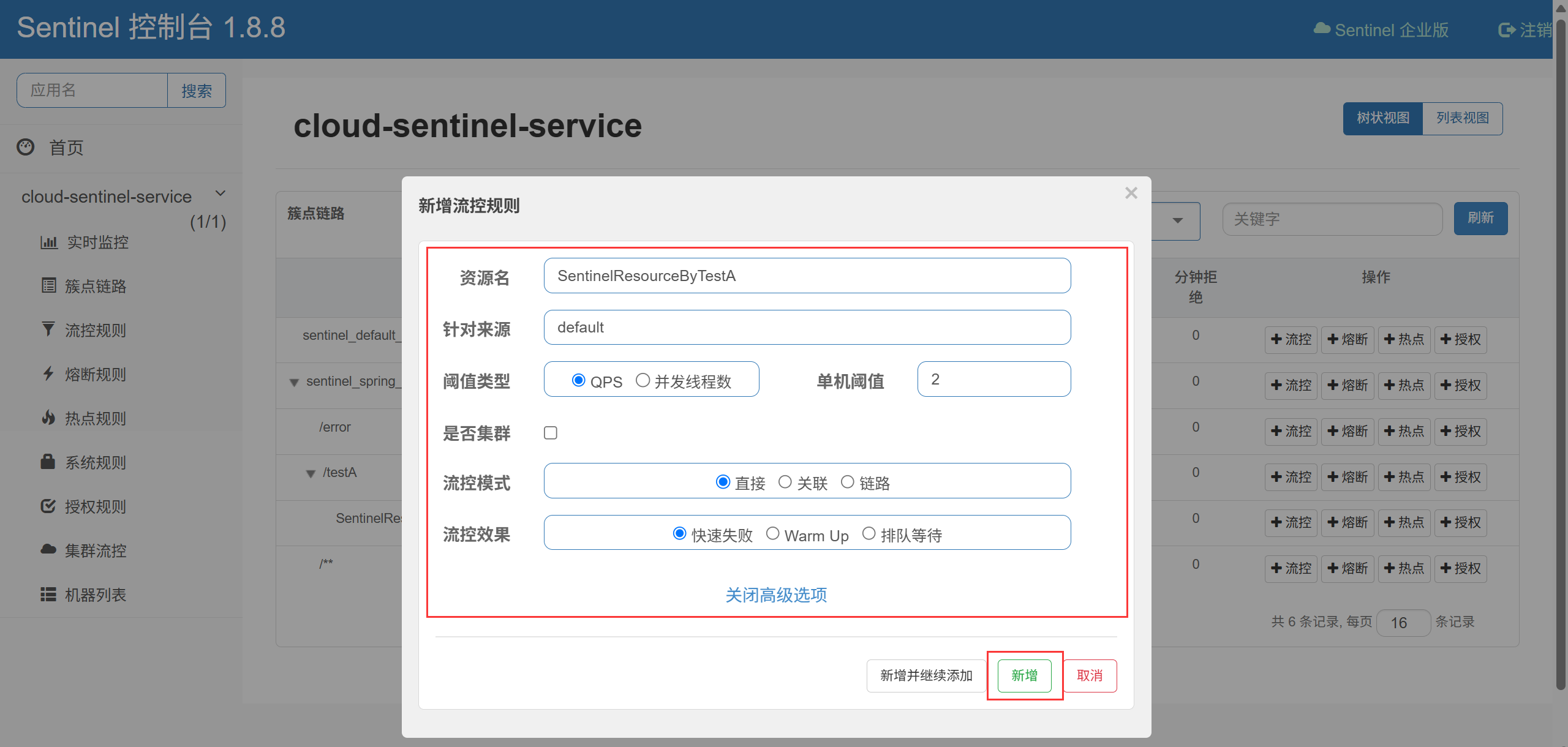This screenshot has height=747, width=1568.
Task: Click the 熔断规则 lightning bolt icon
Action: coord(48,374)
